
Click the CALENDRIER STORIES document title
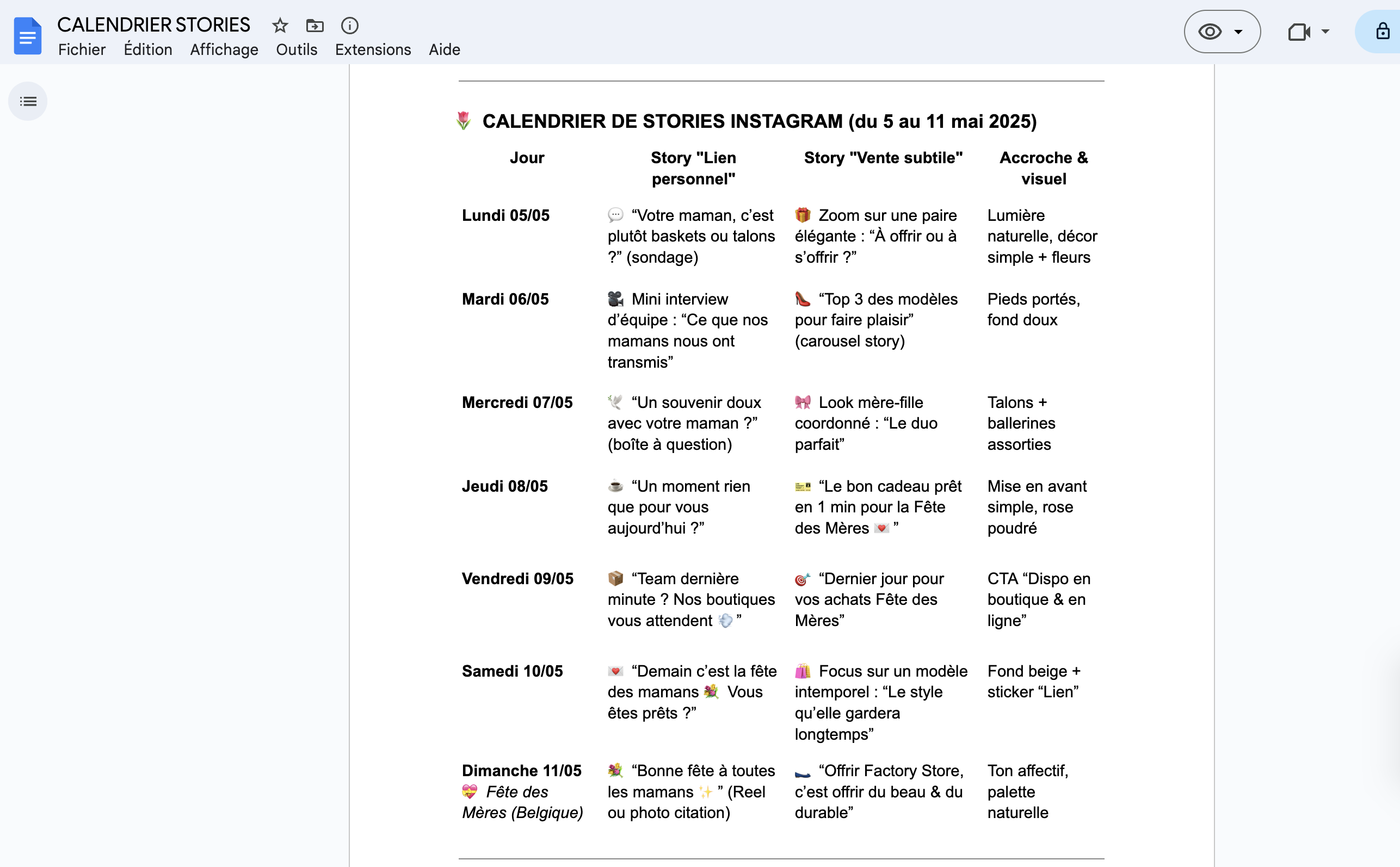pos(153,24)
